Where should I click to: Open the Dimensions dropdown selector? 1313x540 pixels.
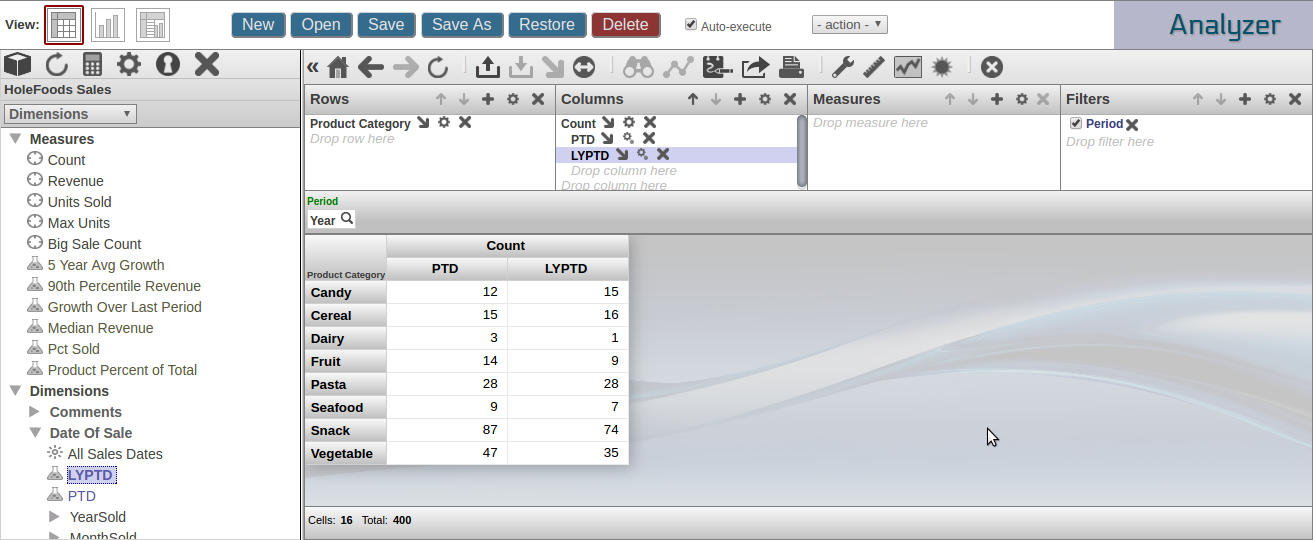(x=71, y=114)
